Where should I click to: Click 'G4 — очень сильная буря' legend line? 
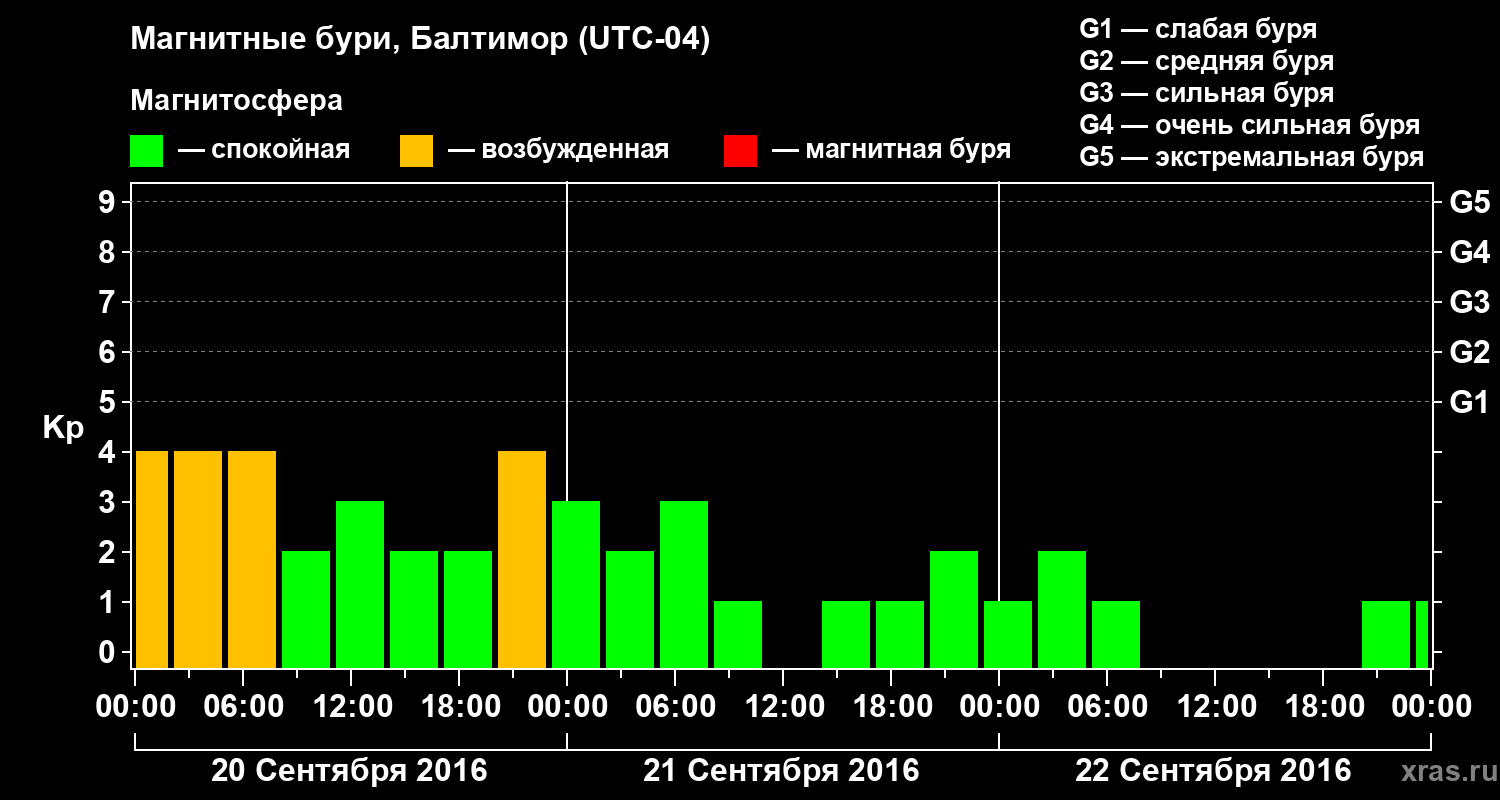[x=1249, y=125]
